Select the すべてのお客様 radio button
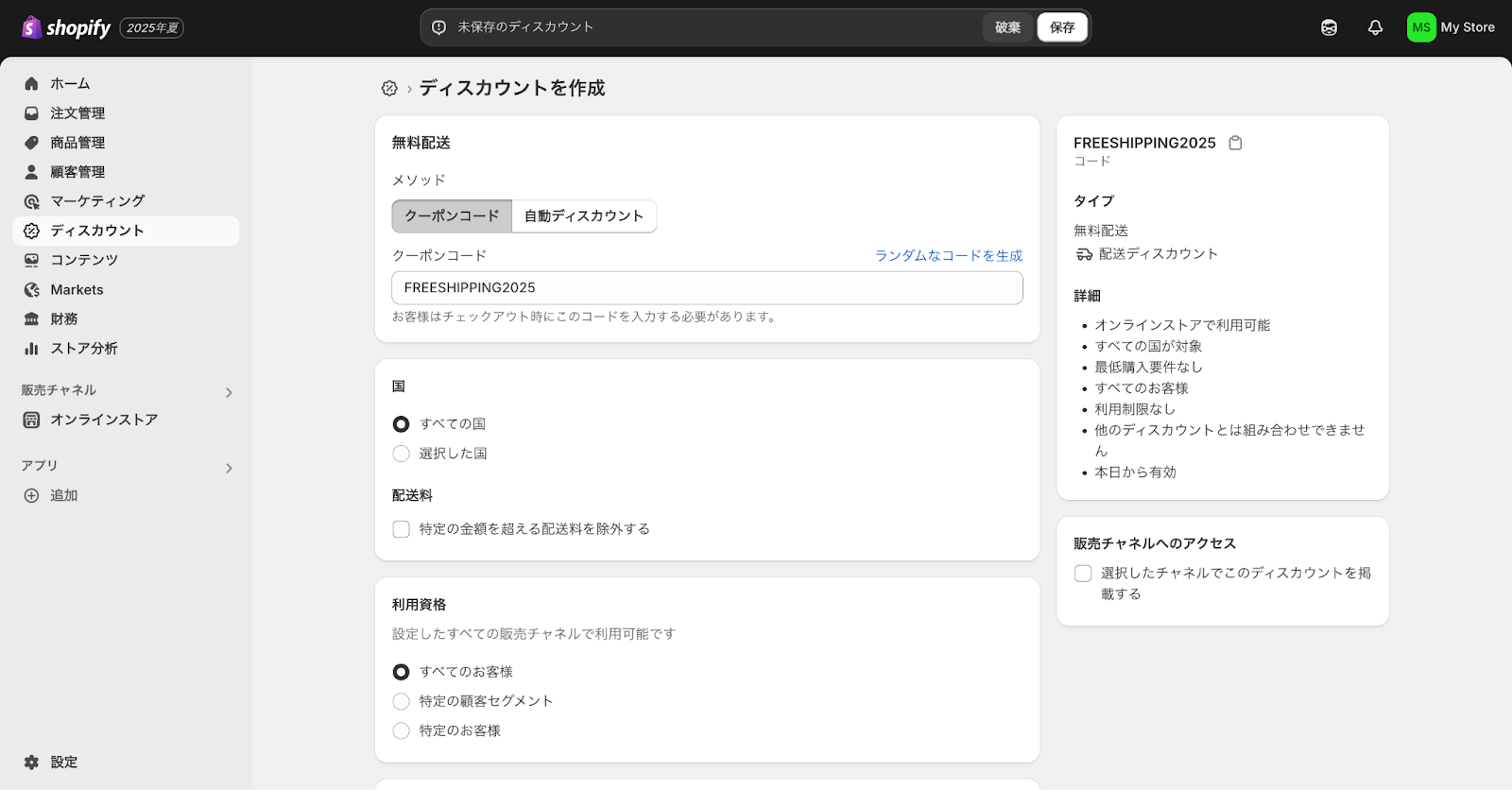1512x790 pixels. [x=401, y=672]
